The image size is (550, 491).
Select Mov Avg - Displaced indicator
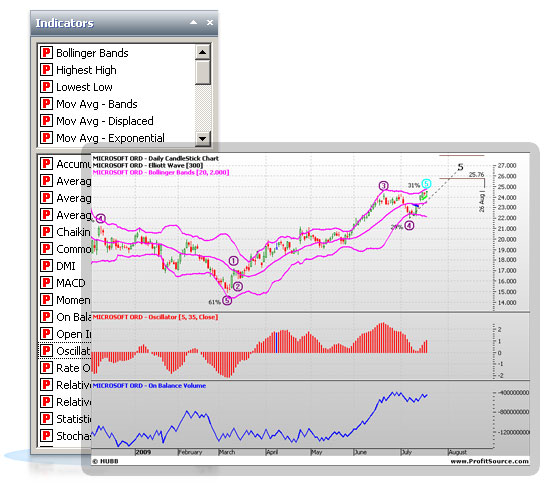105,121
